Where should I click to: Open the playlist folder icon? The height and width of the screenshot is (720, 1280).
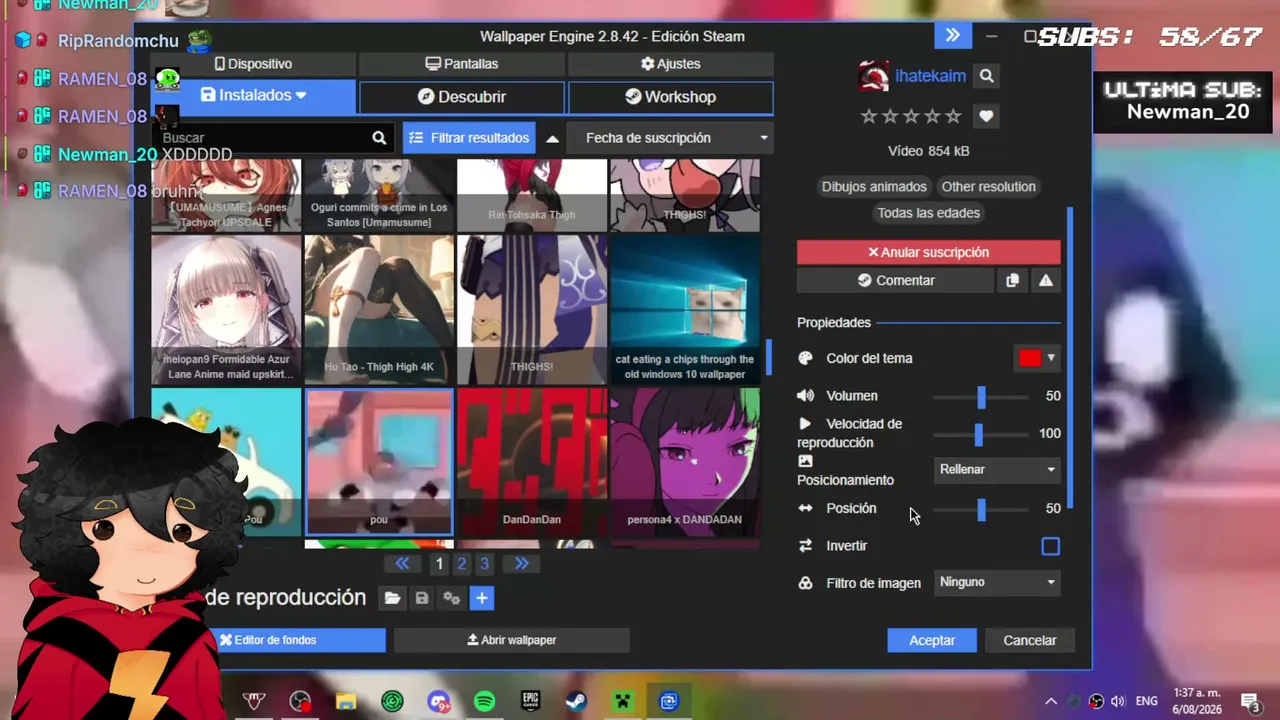coord(392,598)
